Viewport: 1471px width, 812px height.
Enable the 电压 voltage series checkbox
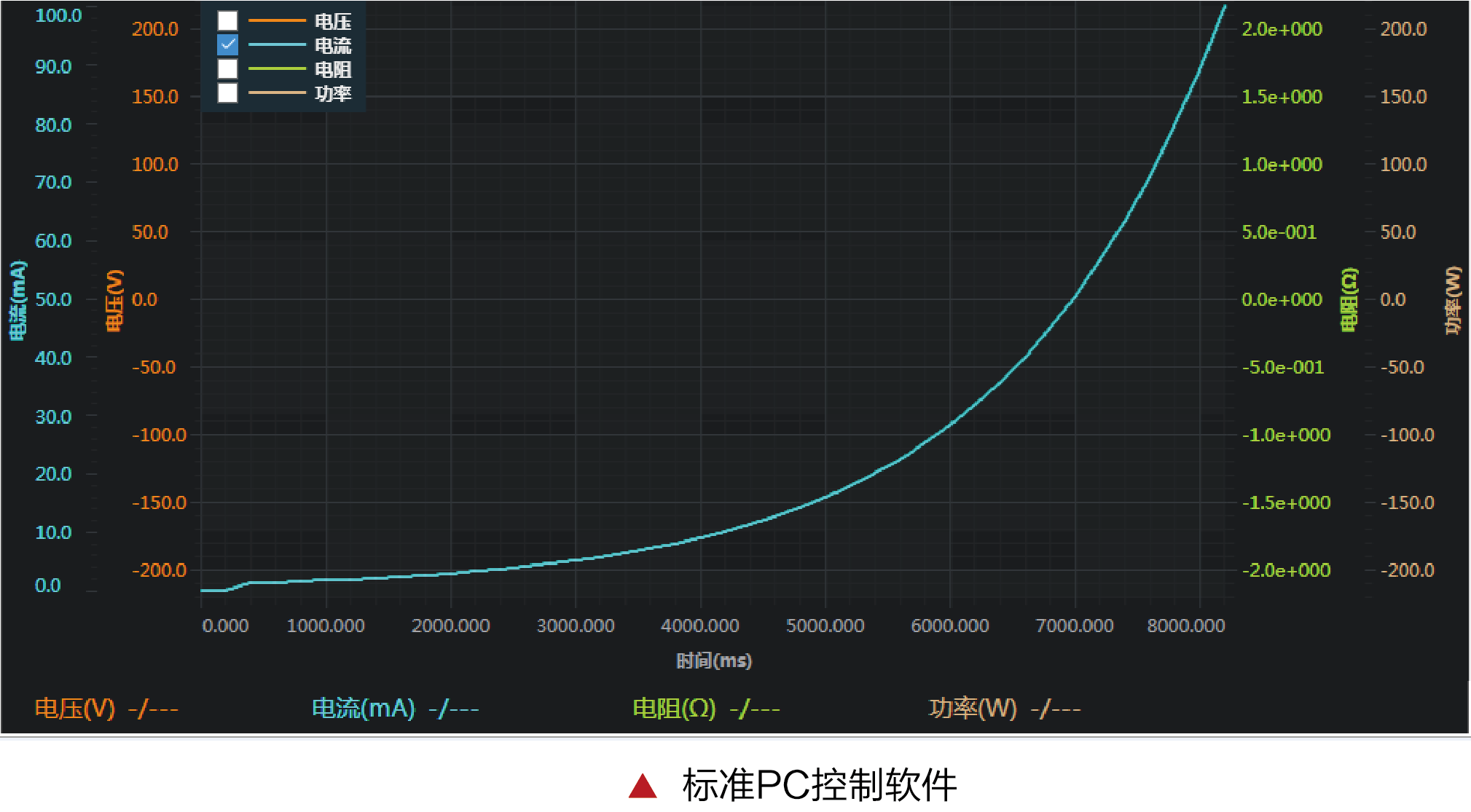click(x=227, y=21)
